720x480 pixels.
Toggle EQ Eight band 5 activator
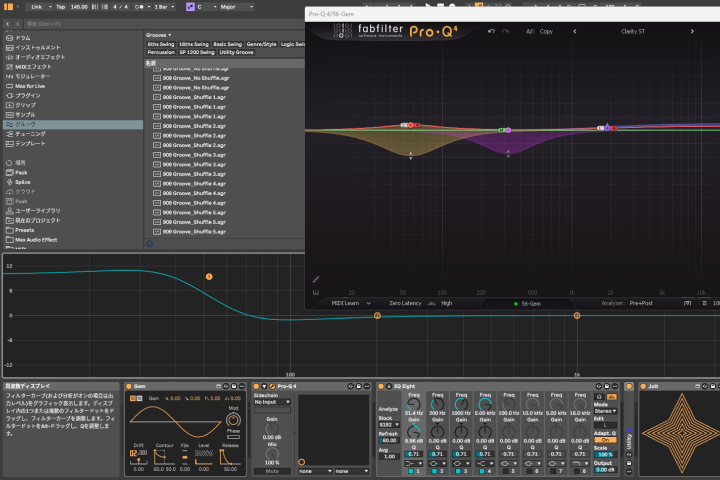pyautogui.click(x=506, y=471)
